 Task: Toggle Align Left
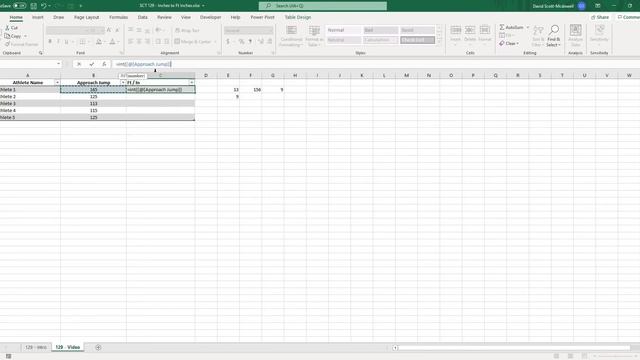click(131, 42)
